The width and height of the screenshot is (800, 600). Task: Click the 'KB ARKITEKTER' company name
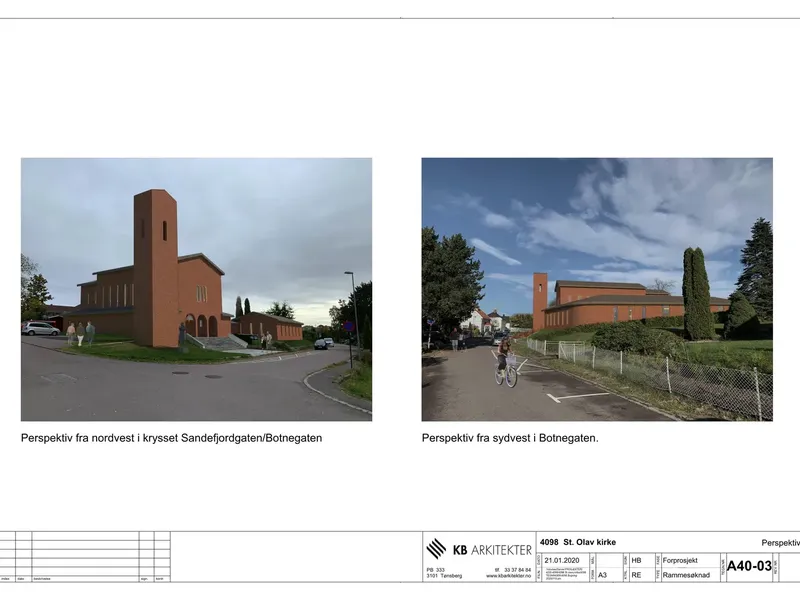[x=492, y=550]
